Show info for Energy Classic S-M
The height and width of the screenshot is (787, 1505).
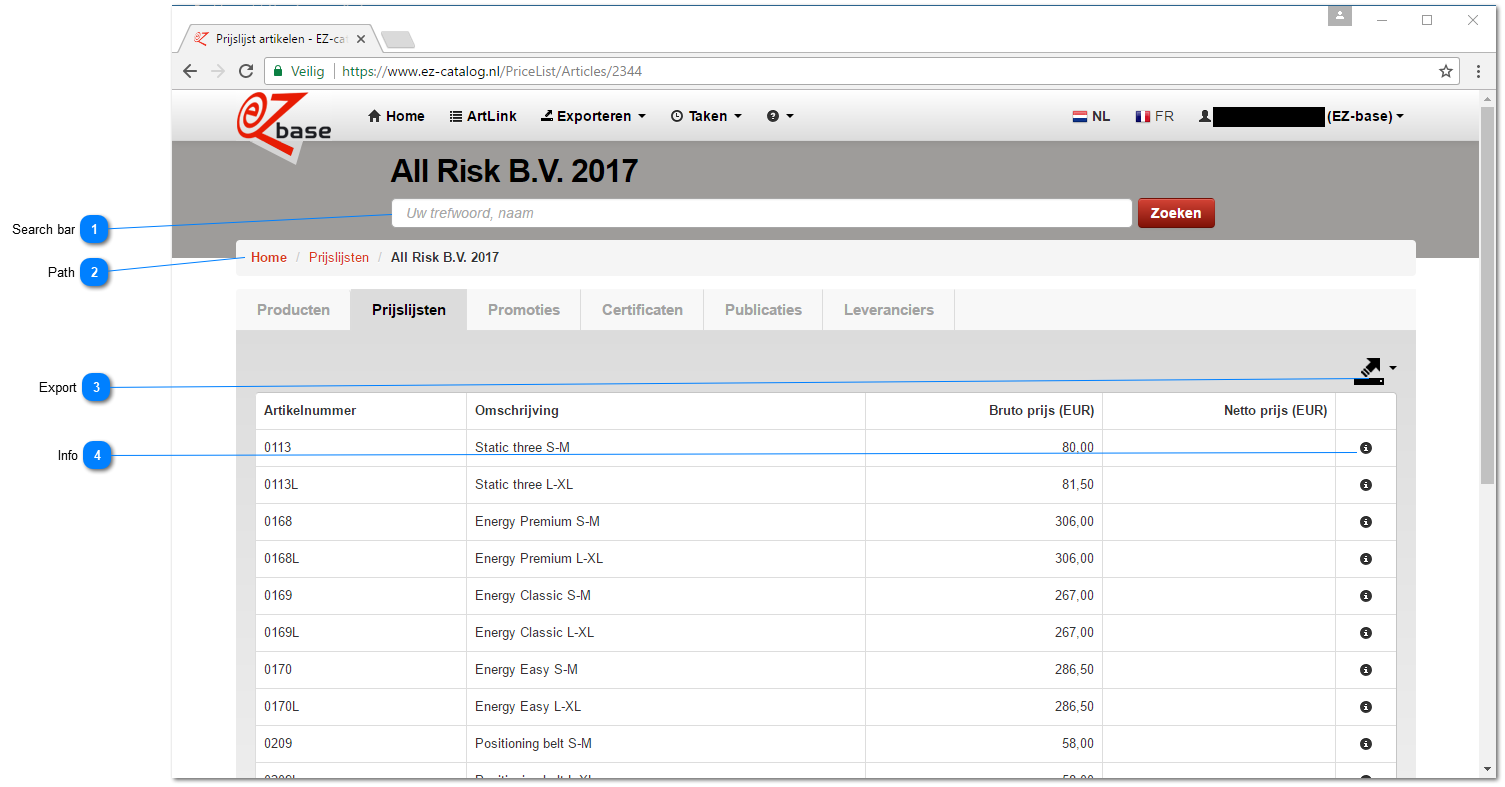[1365, 596]
